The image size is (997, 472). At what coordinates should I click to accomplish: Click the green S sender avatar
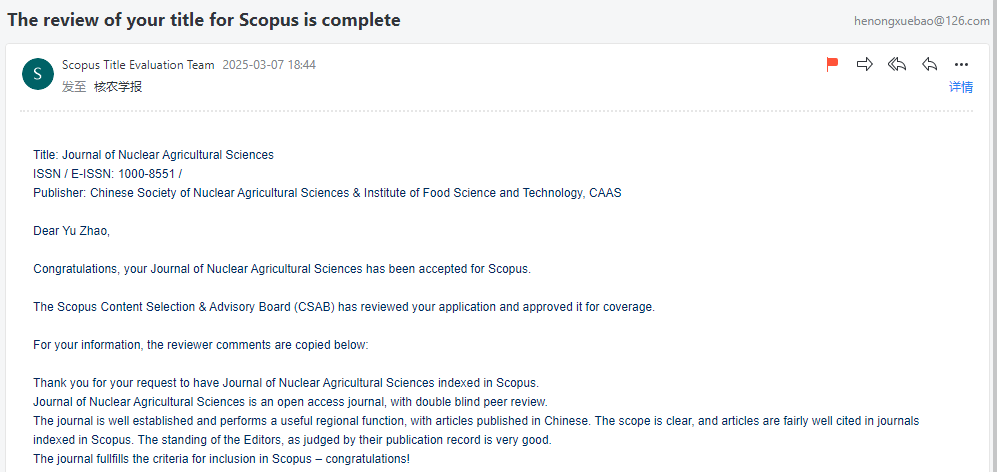tap(38, 74)
